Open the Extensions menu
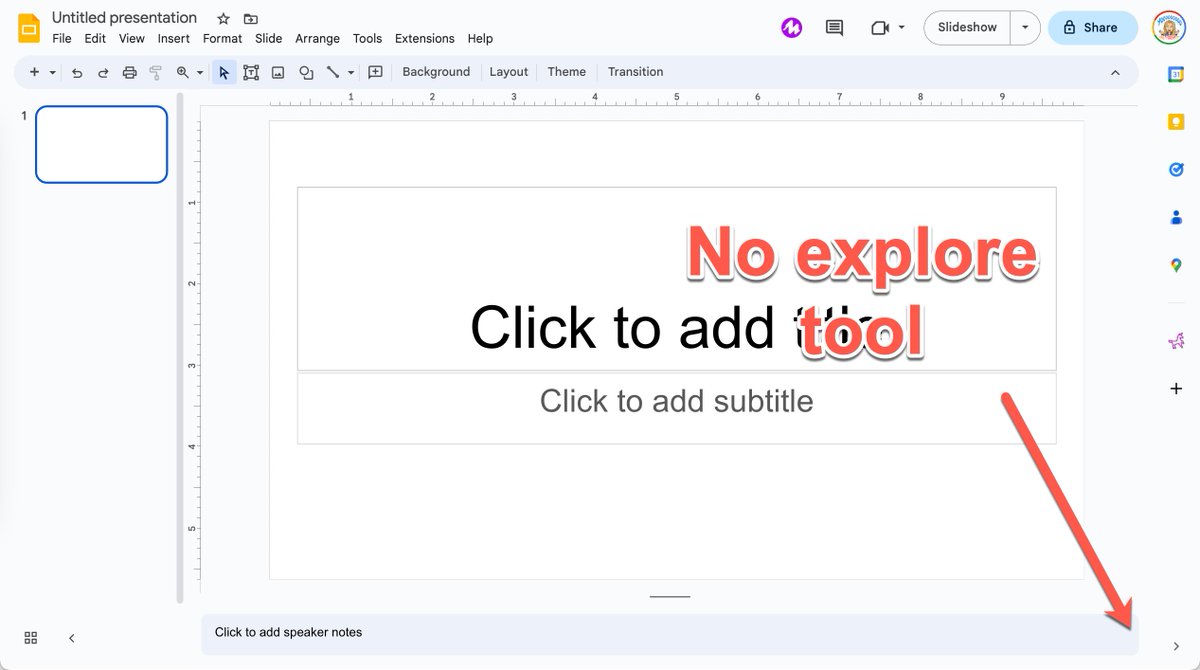This screenshot has width=1200, height=670. point(425,38)
